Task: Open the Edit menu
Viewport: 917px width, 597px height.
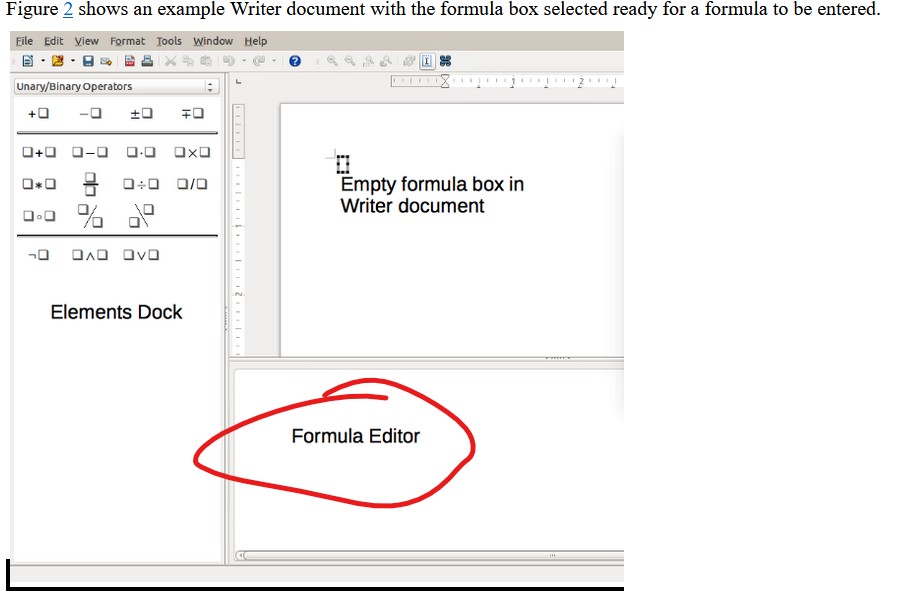Action: pyautogui.click(x=53, y=41)
